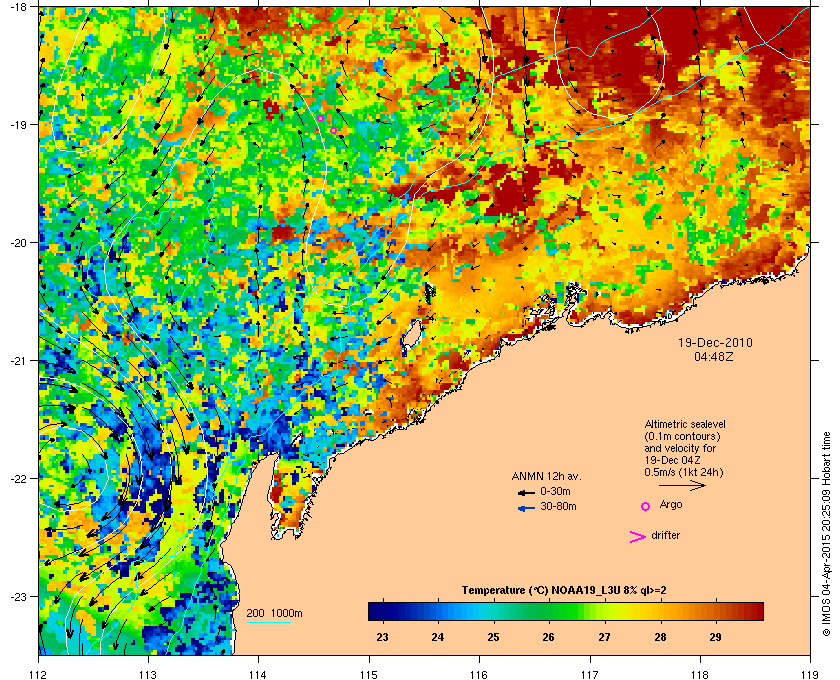Click the Temperature NOAA19_L3U colorbar title
Screen dimensions: 840x680
[564, 591]
